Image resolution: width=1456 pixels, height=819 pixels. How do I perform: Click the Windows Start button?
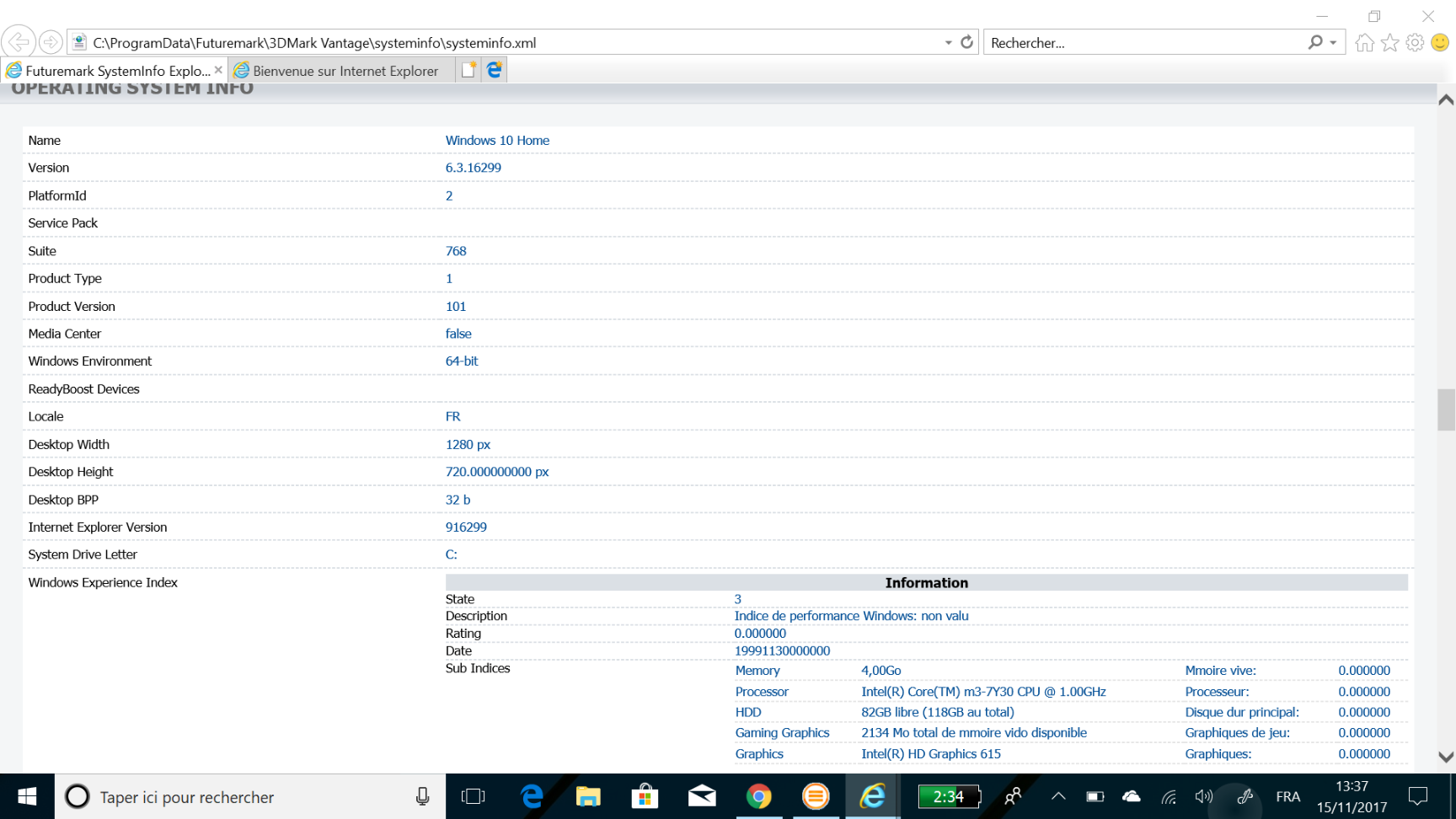[27, 796]
